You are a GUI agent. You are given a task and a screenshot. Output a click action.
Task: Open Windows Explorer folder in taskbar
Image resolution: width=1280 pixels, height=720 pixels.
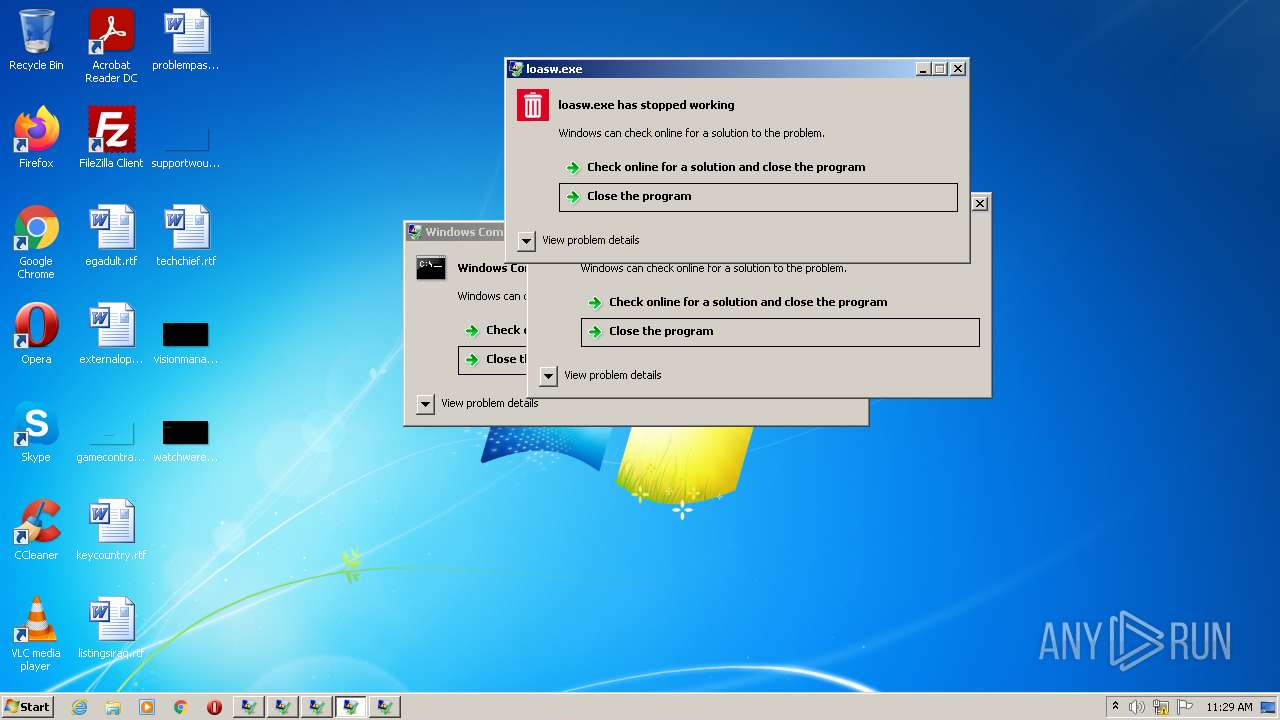coord(113,707)
